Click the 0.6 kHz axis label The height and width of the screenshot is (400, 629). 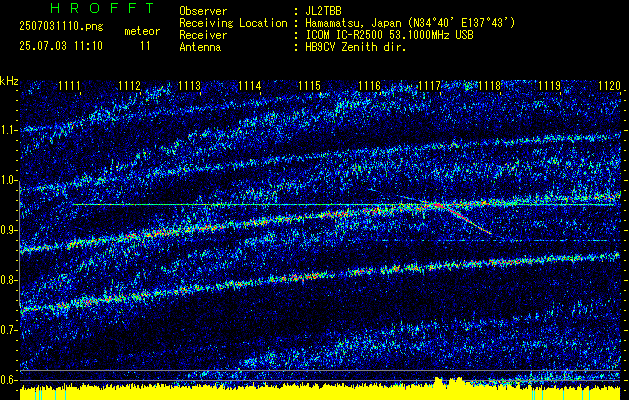[8, 380]
